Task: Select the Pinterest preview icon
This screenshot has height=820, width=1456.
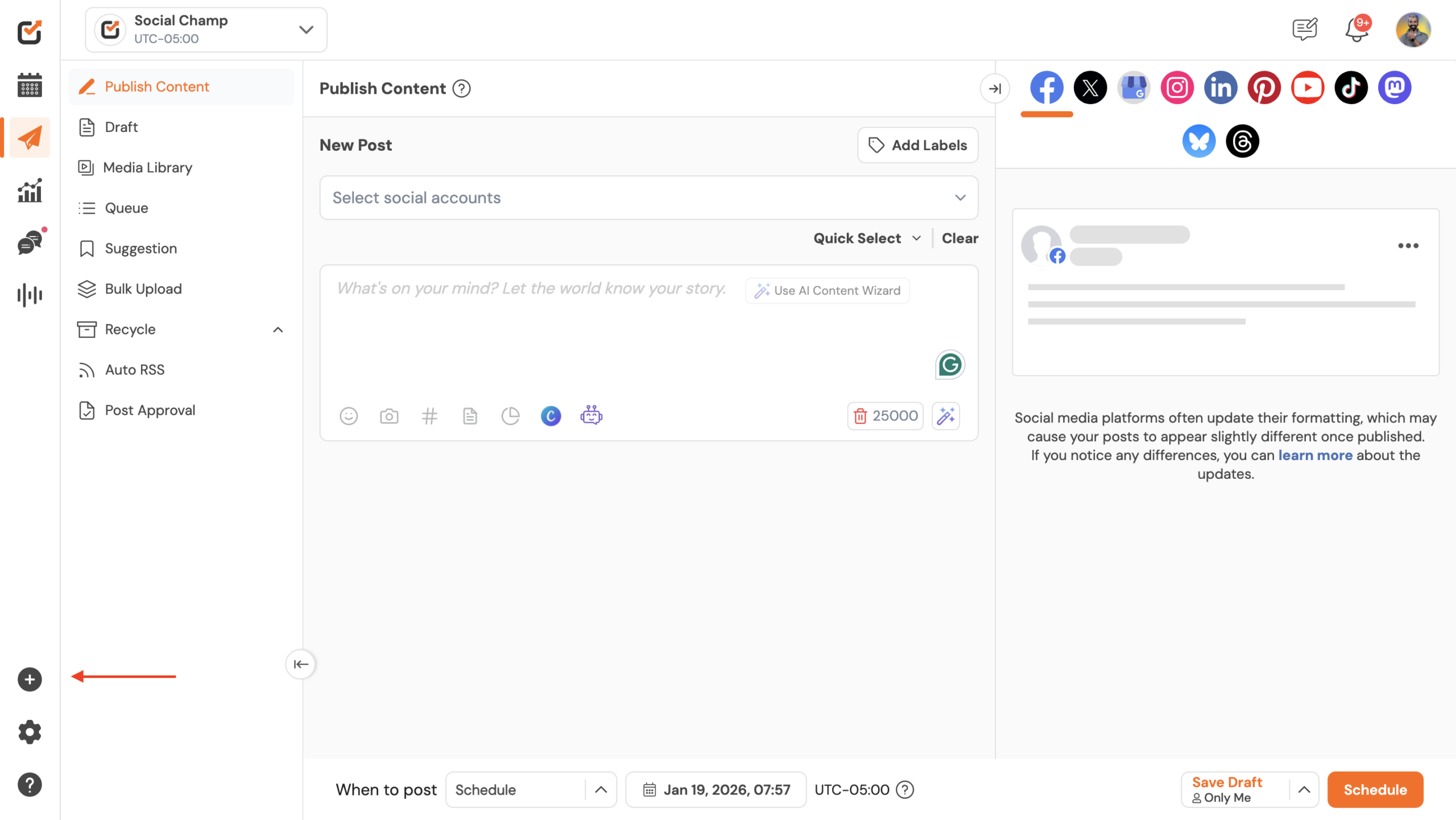Action: pos(1264,88)
